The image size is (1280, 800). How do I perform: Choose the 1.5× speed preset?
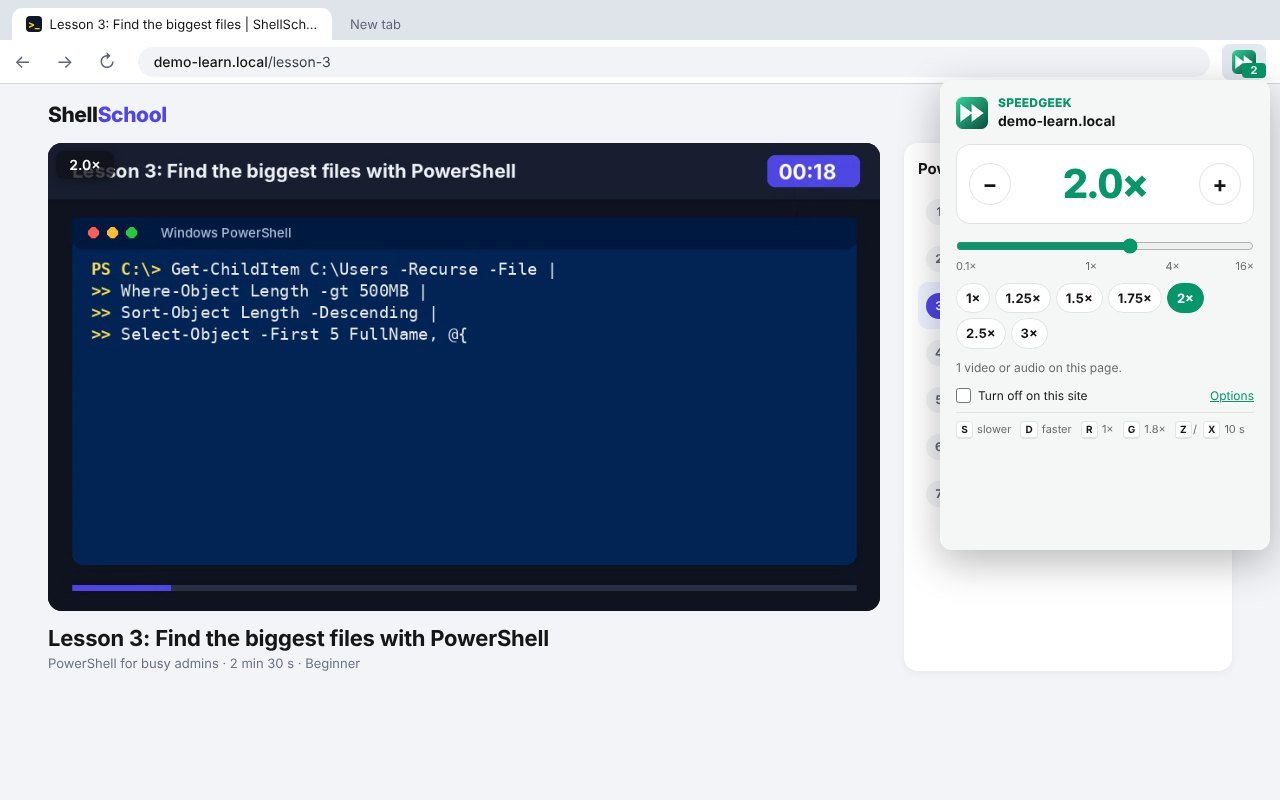click(x=1080, y=298)
